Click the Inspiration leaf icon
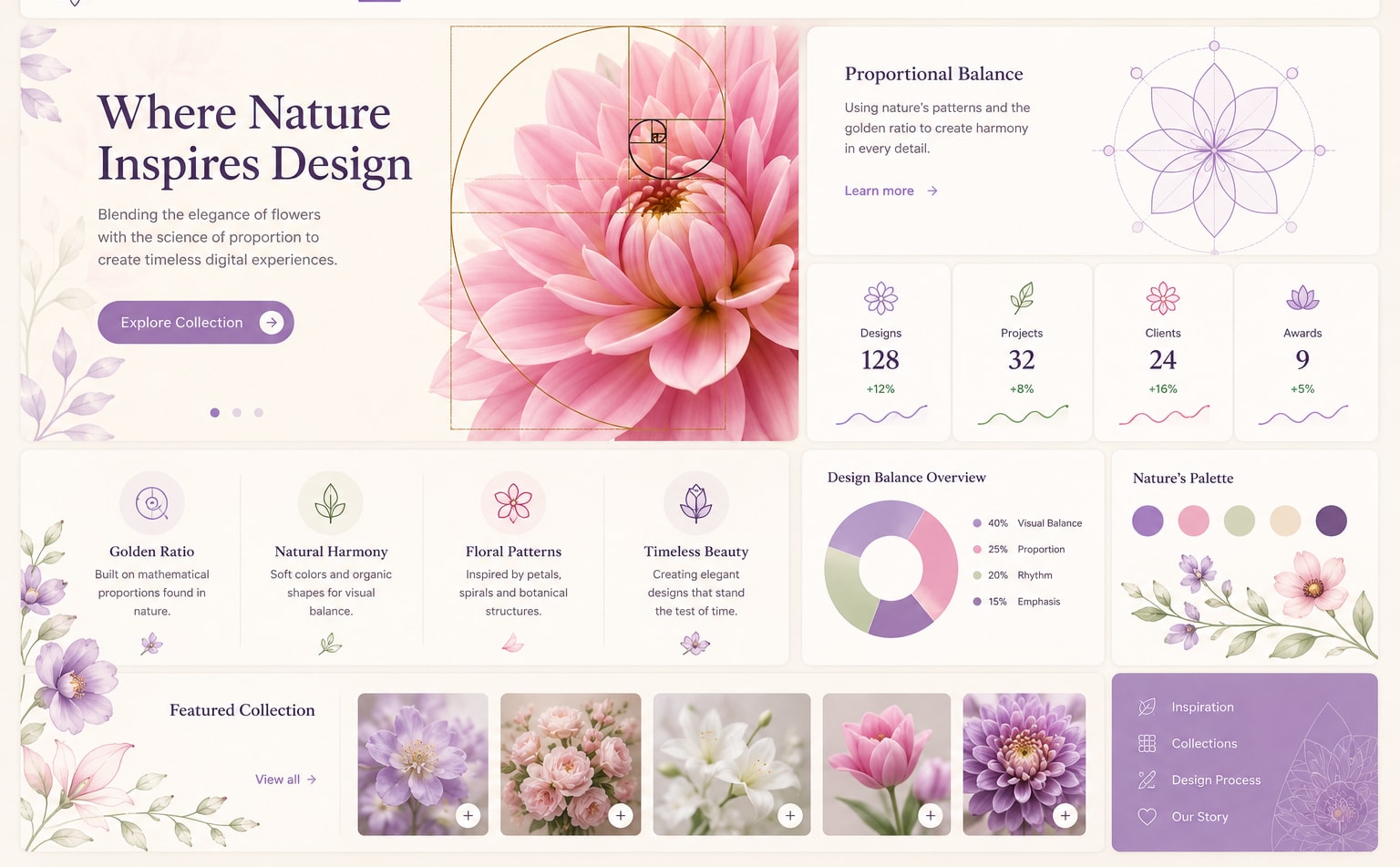 pyautogui.click(x=1148, y=707)
